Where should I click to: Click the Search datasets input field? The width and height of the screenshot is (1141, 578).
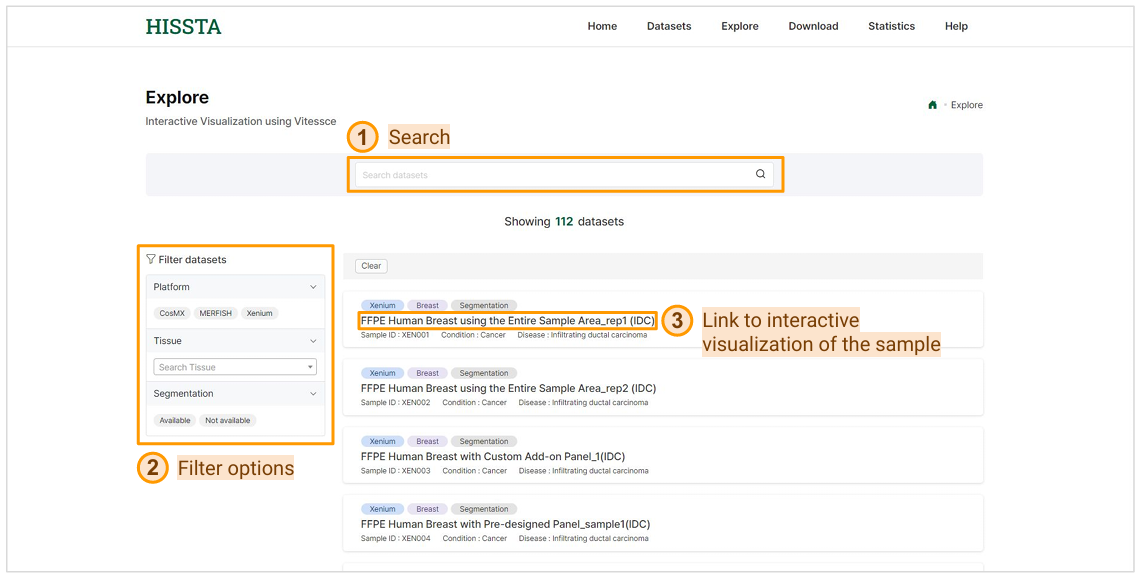point(550,175)
